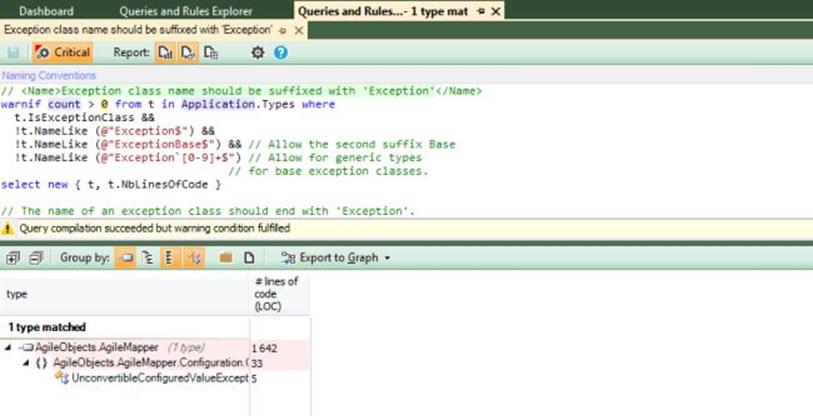Screen dimensions: 813x416
Task: Close the '1 type mat' tab
Action: (496, 11)
